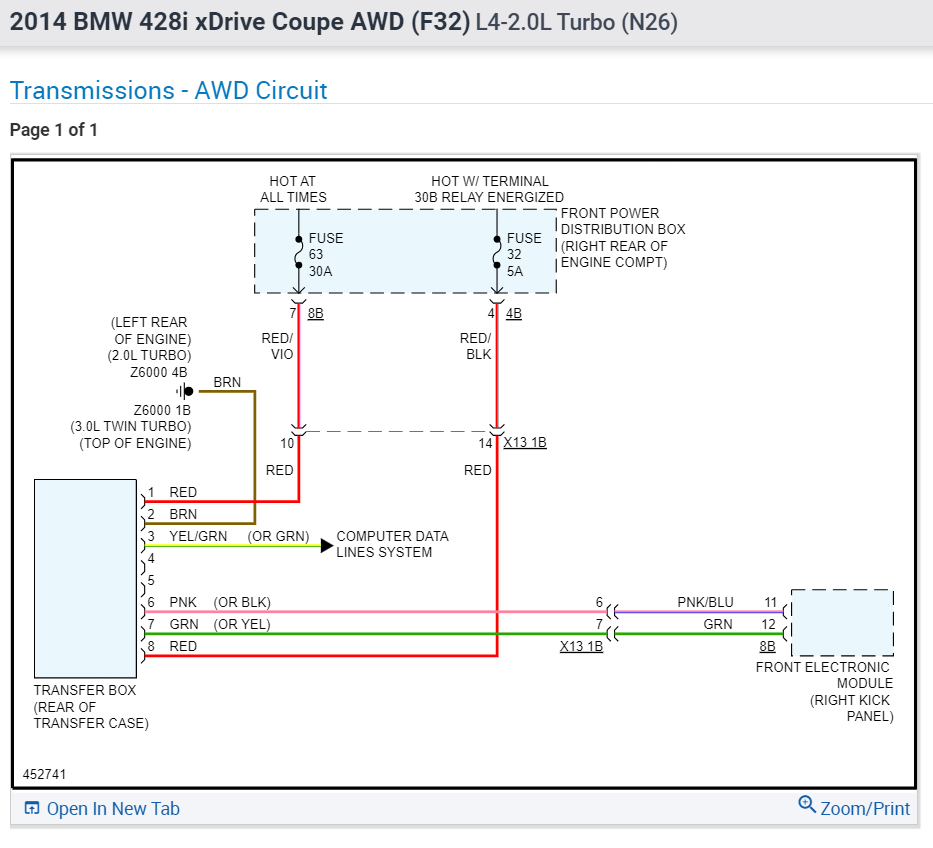
Task: Click the magnifier icon beside Zoom/Print
Action: (x=807, y=804)
